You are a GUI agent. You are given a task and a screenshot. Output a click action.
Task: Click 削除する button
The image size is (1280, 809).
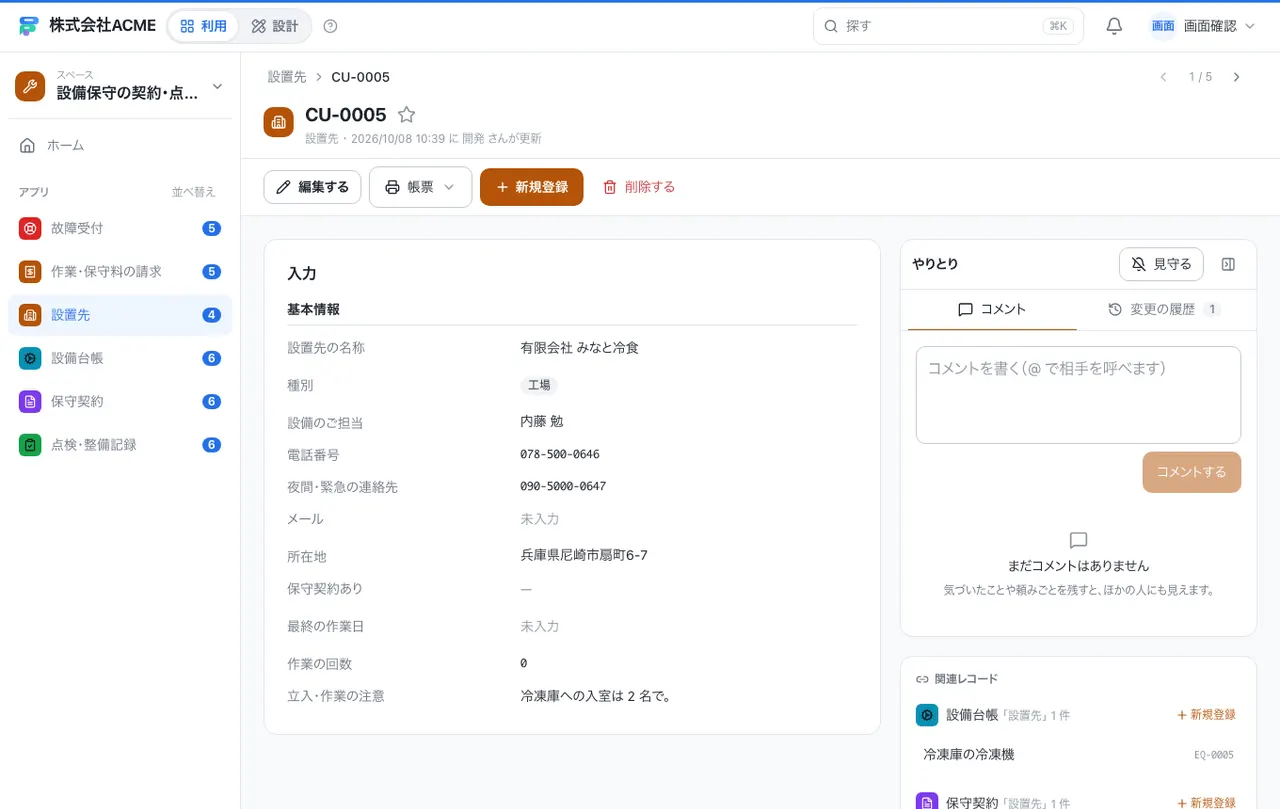[x=639, y=187]
